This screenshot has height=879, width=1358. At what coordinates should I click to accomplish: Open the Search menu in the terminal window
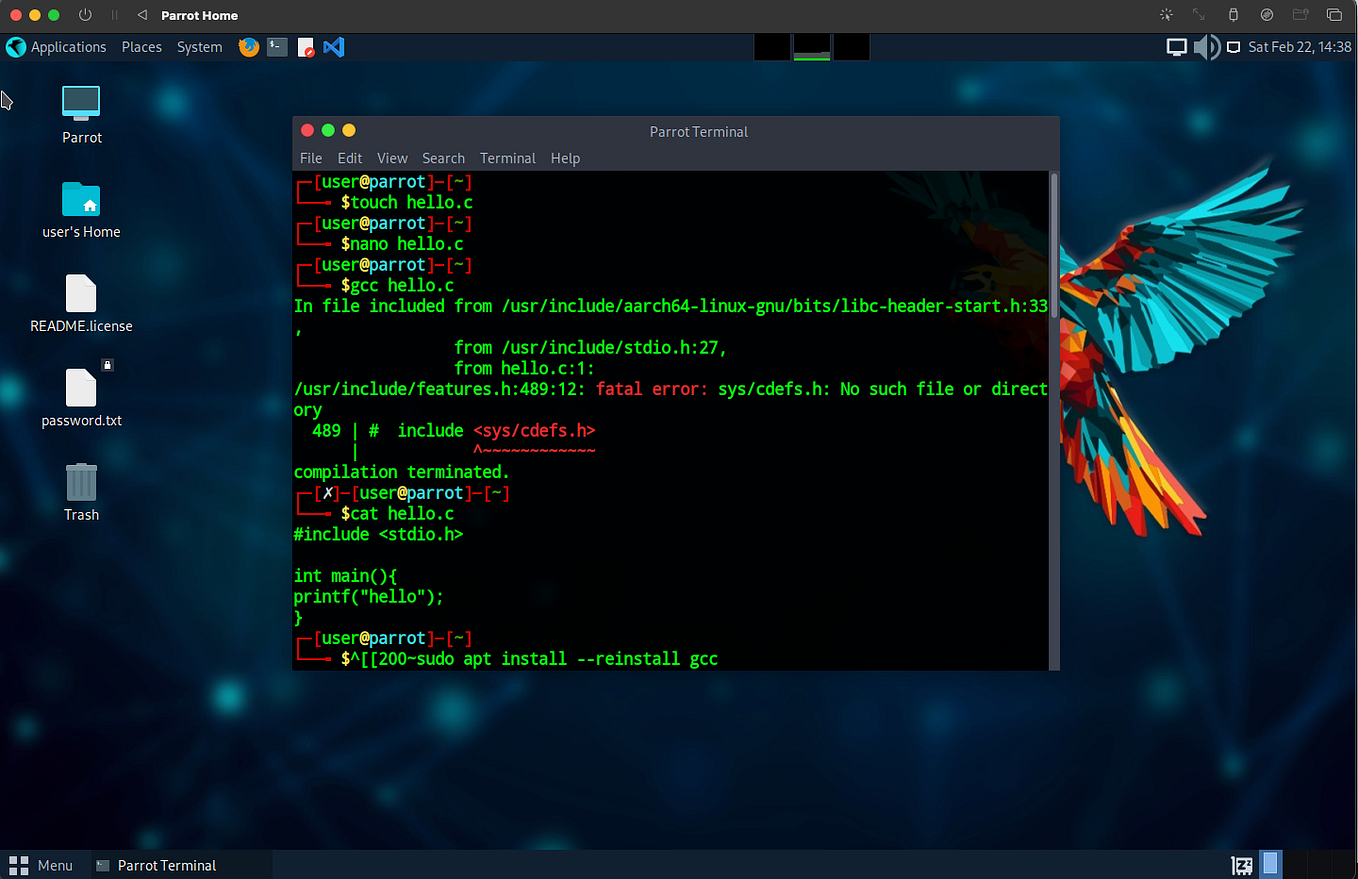(x=443, y=158)
